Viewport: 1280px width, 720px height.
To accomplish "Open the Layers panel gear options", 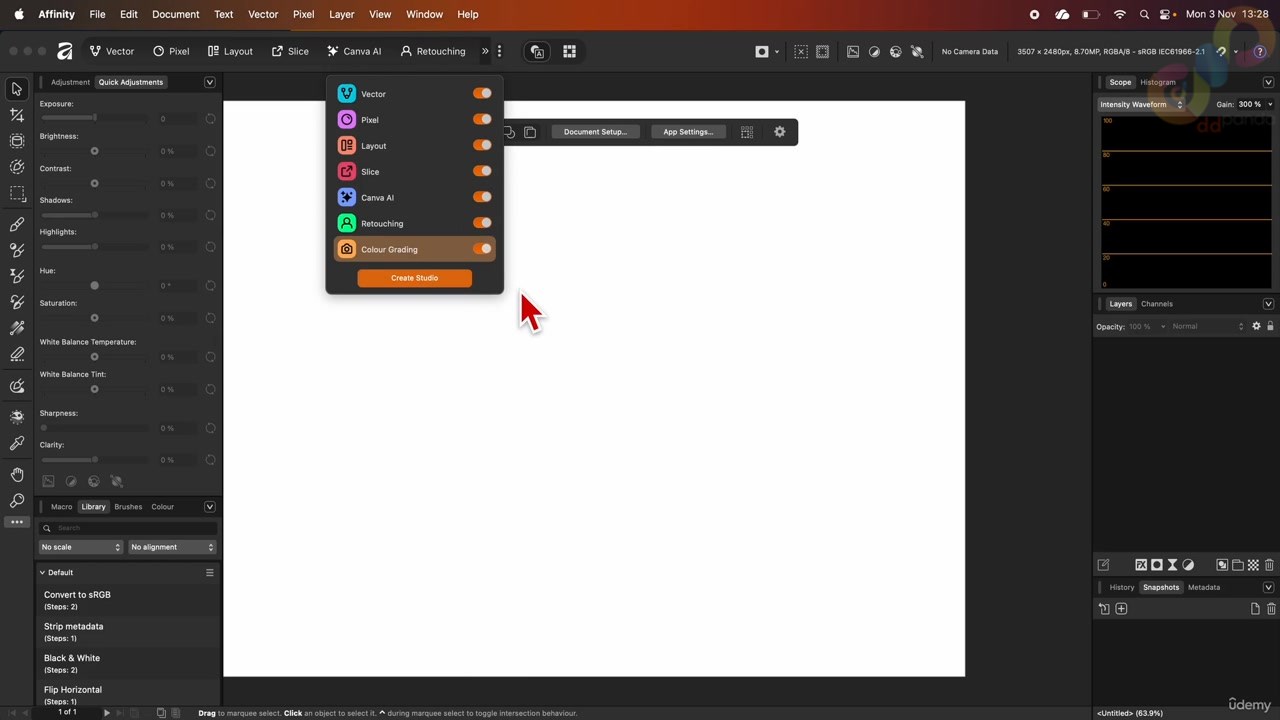I will (1257, 326).
